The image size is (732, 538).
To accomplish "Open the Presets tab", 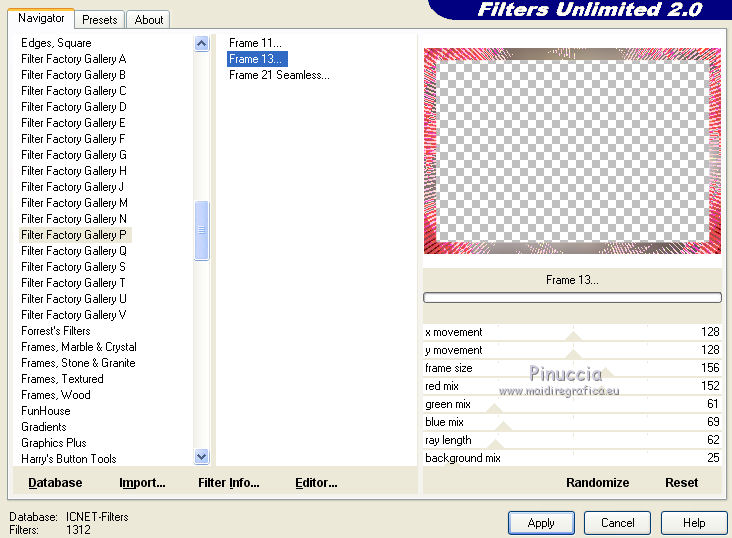I will click(99, 20).
